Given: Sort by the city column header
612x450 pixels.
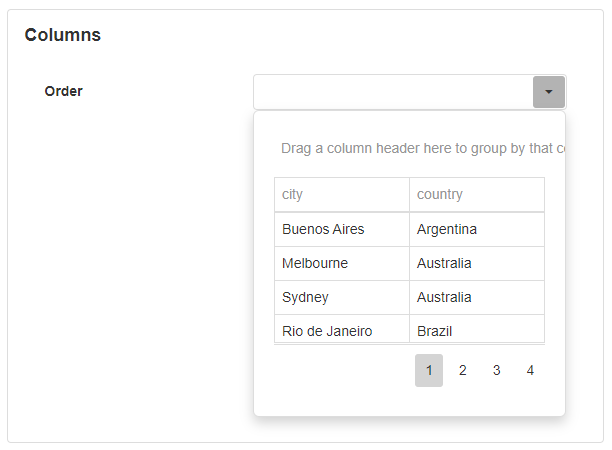Looking at the screenshot, I should 341,195.
